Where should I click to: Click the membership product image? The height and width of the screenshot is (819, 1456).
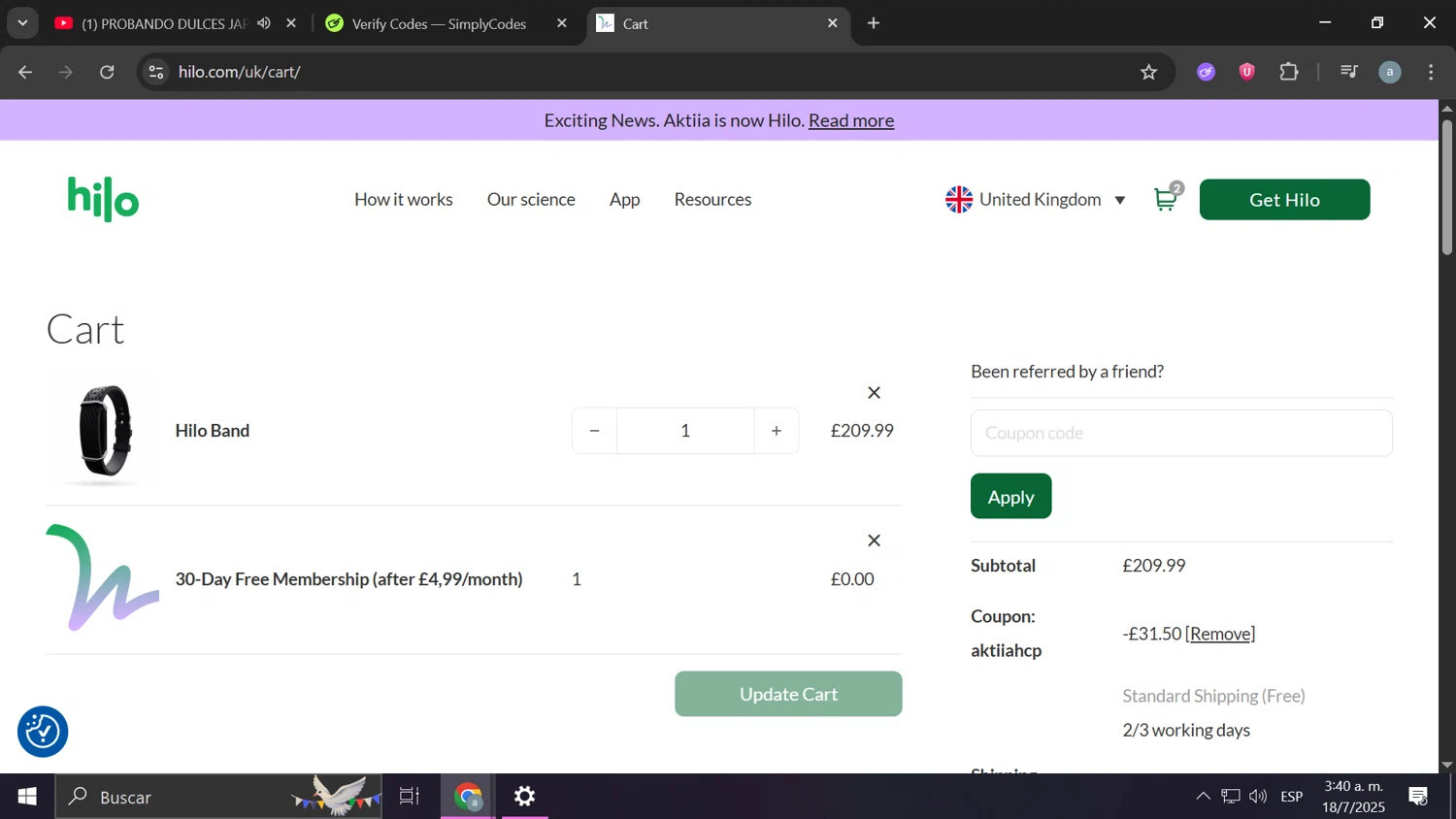coord(103,578)
